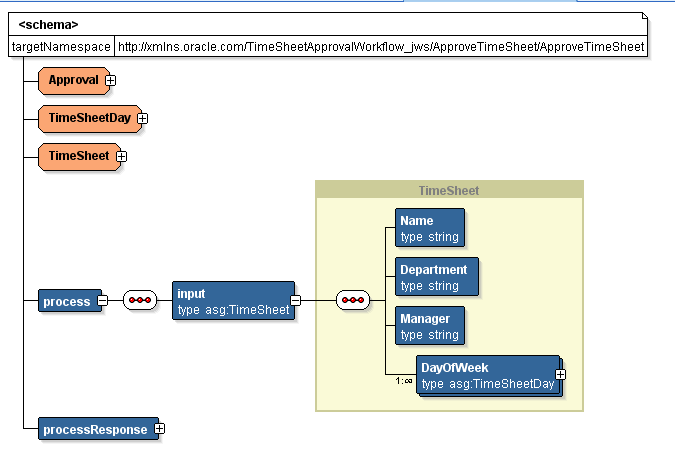This screenshot has width=675, height=472.
Task: Click the Approval type shape
Action: (72, 80)
